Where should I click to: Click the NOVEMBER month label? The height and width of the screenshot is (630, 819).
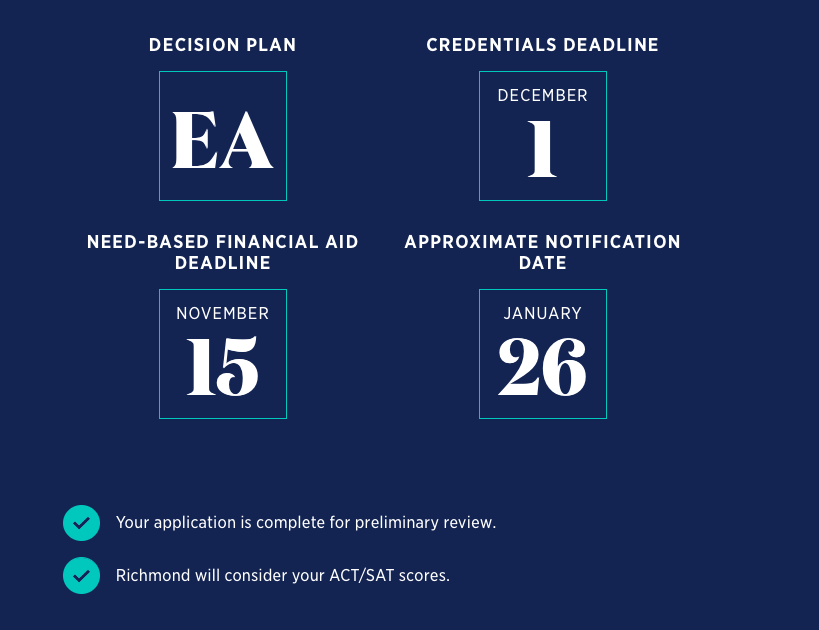[223, 313]
